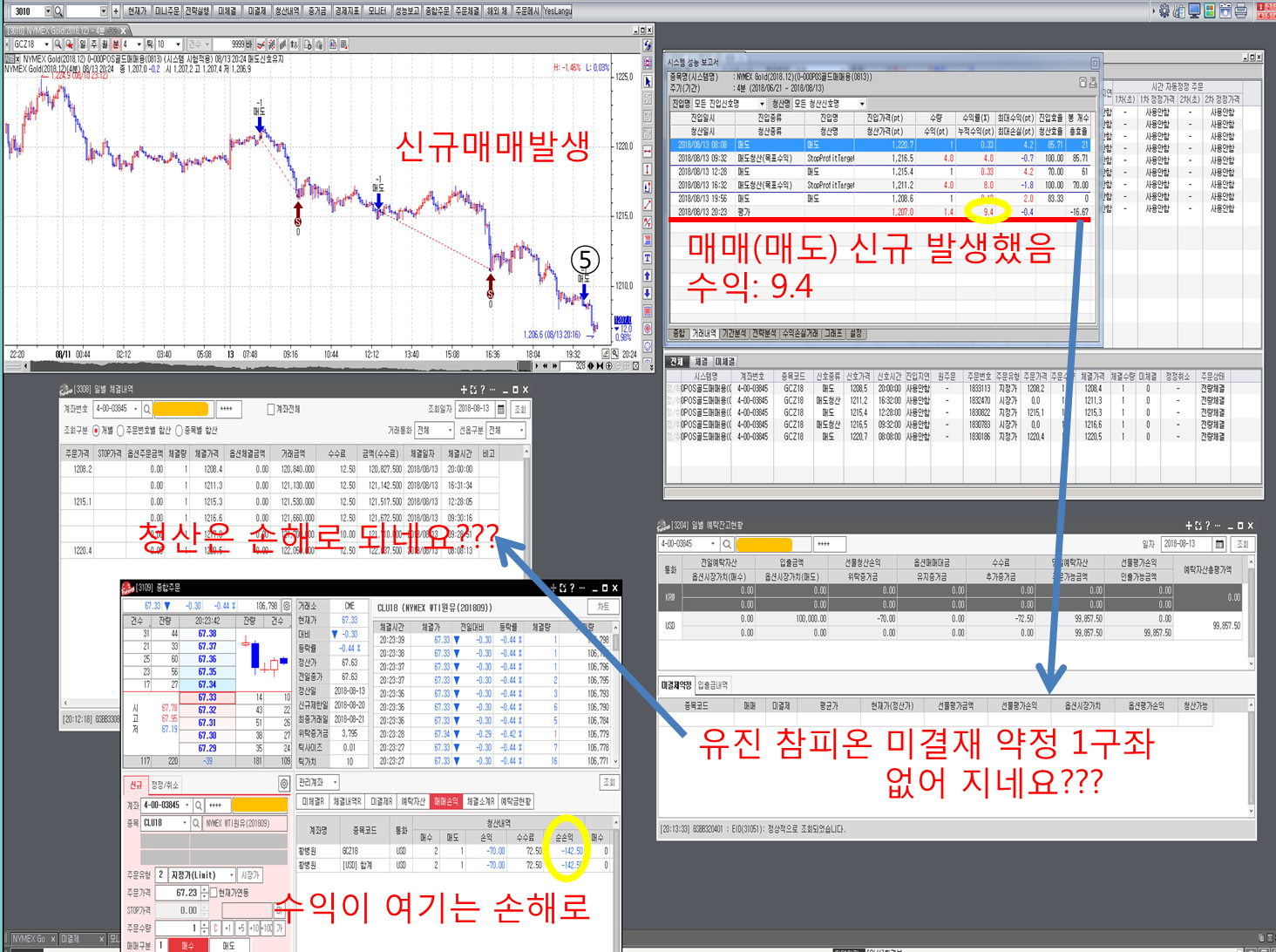
Task: Click the red 매수 buy button
Action: 187,945
